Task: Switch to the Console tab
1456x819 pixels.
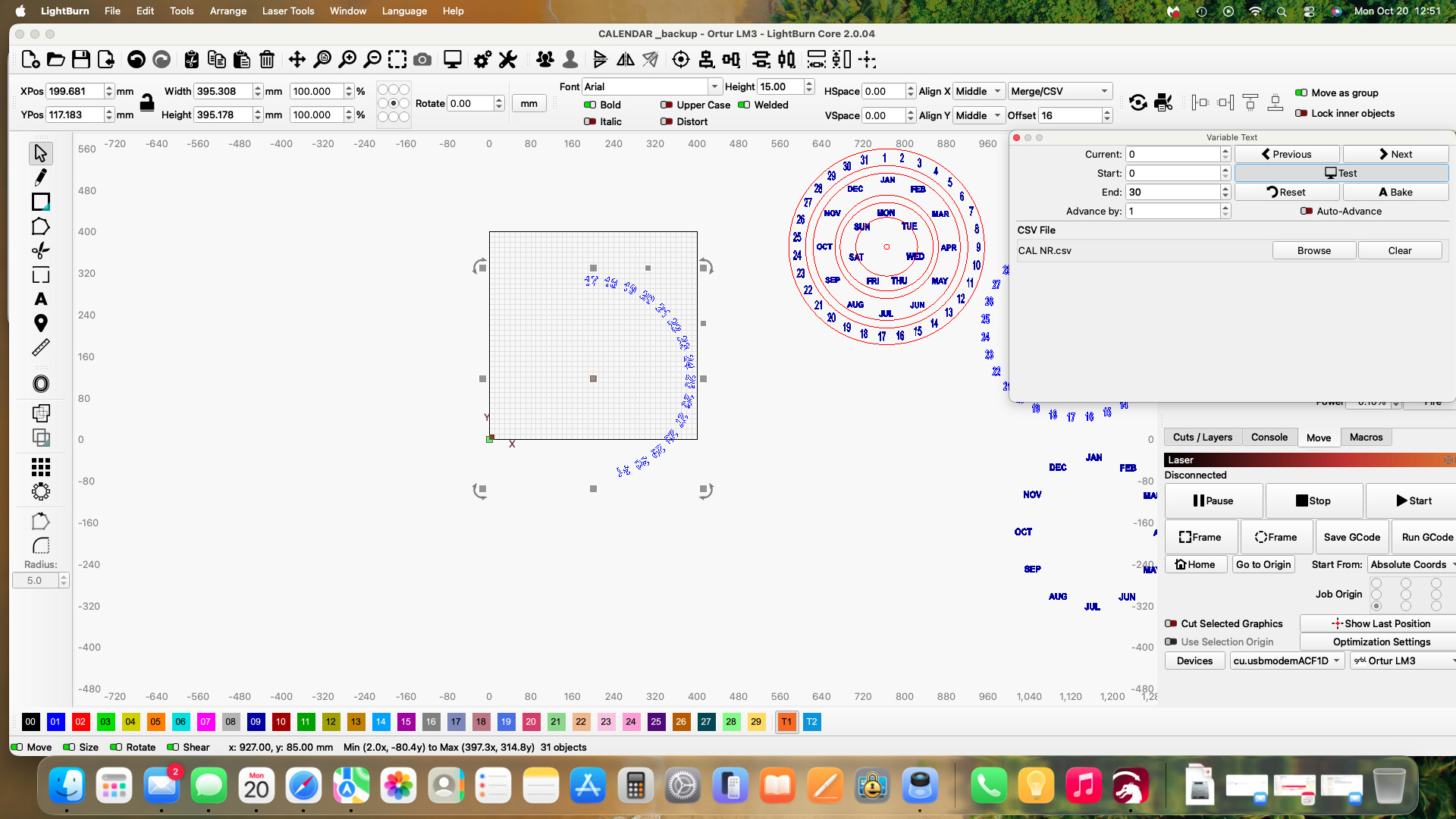Action: [x=1269, y=437]
